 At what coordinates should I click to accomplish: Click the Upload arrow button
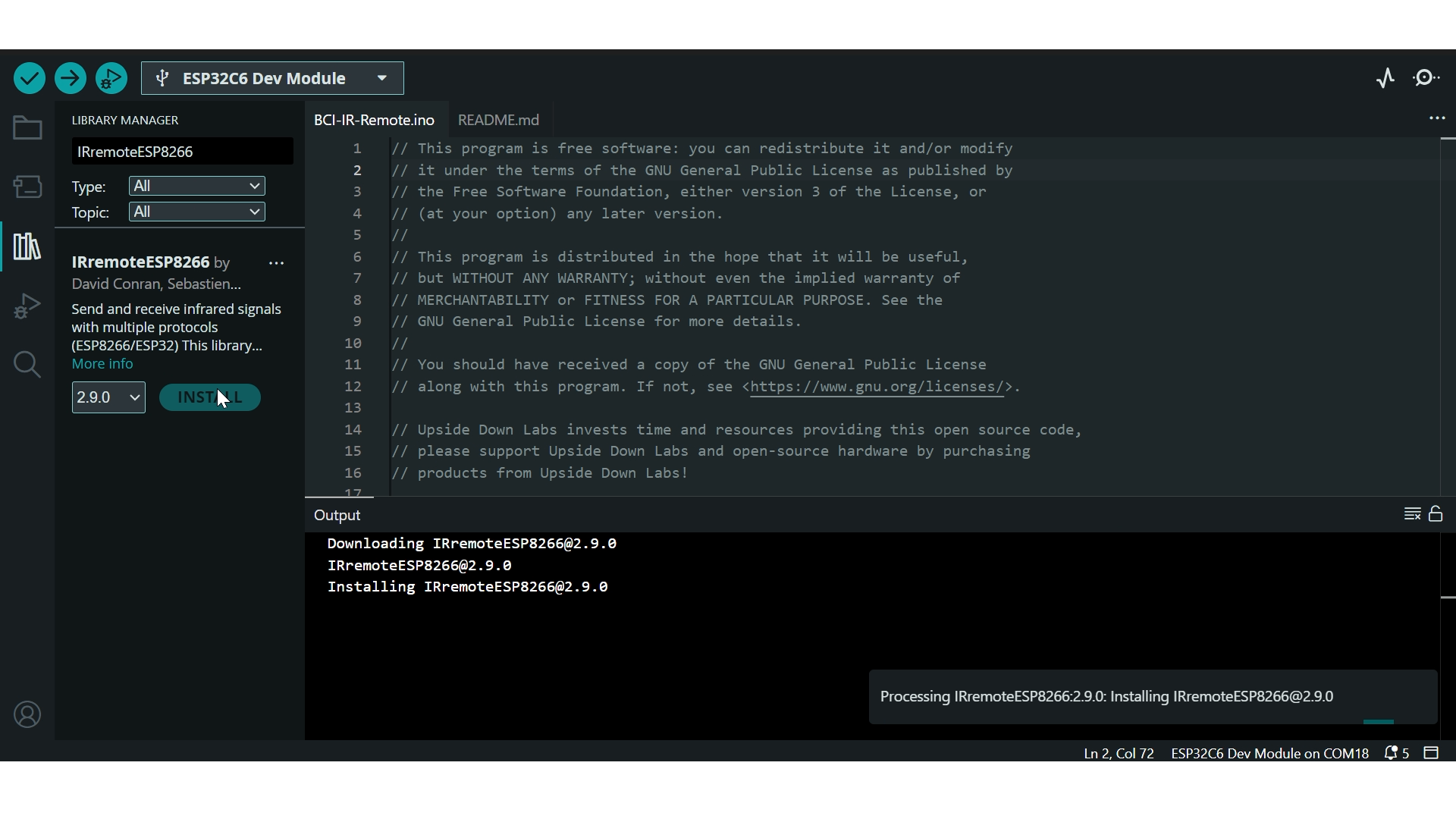click(x=71, y=78)
